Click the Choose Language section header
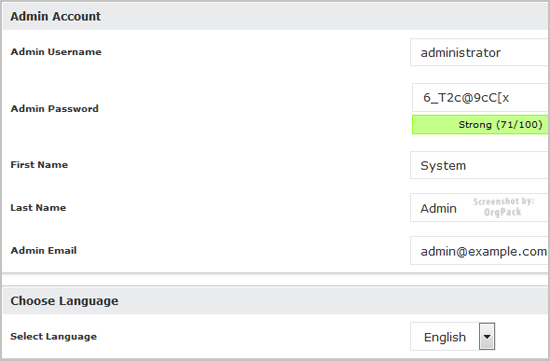 (x=276, y=301)
